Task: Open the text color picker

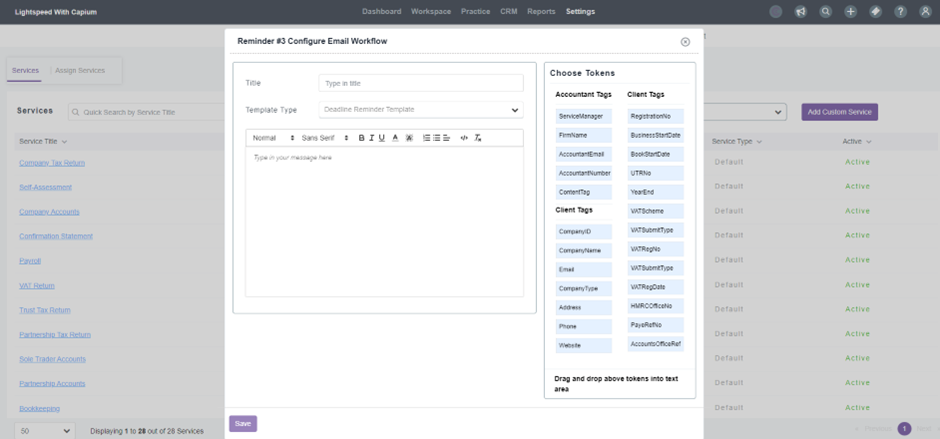Action: click(395, 138)
